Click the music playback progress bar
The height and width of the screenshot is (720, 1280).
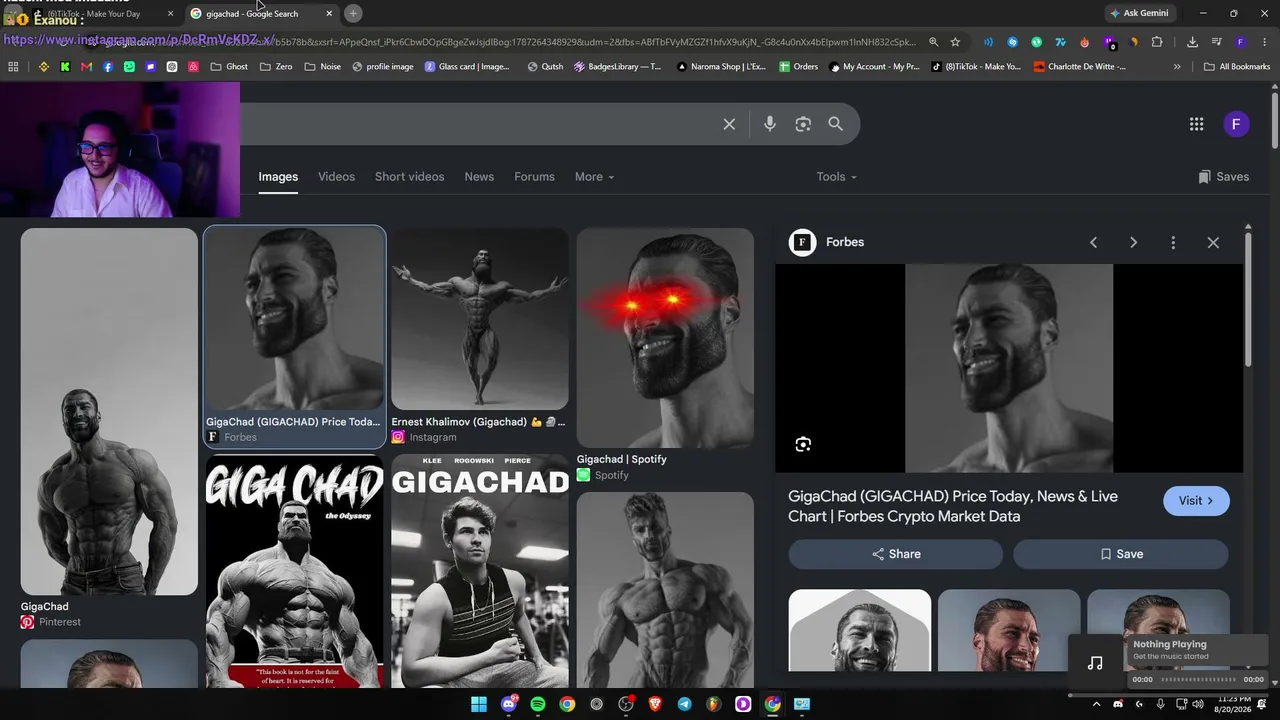coord(1198,680)
